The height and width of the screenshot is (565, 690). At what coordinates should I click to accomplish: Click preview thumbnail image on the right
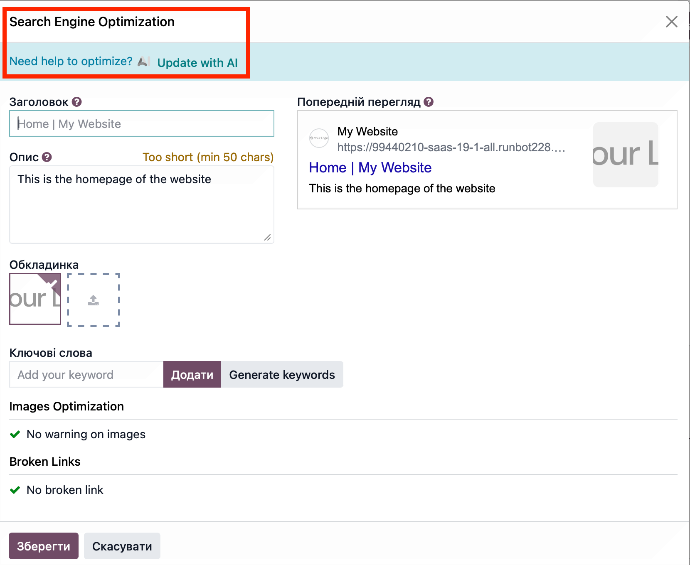pyautogui.click(x=625, y=155)
